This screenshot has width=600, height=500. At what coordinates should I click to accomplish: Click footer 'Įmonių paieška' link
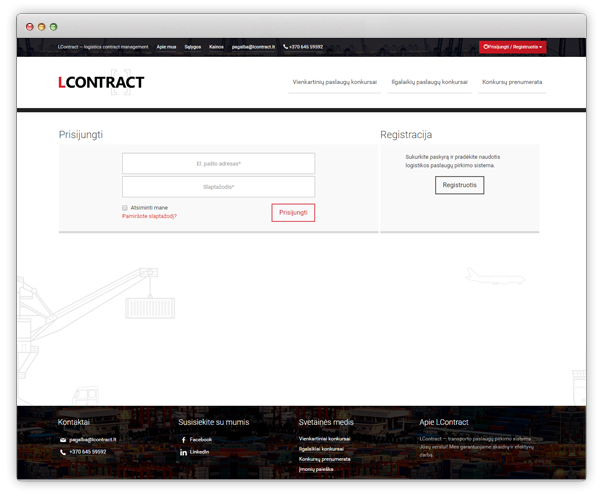316,469
